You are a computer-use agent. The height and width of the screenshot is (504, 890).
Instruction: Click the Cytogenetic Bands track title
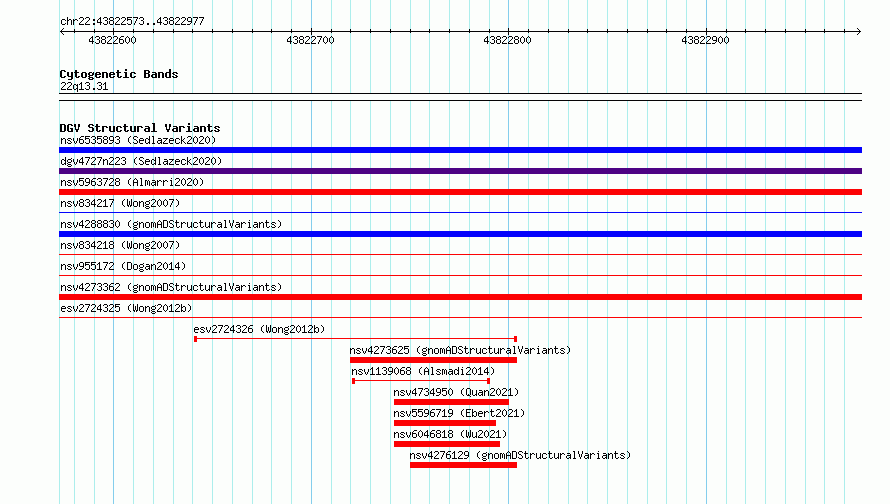119,74
